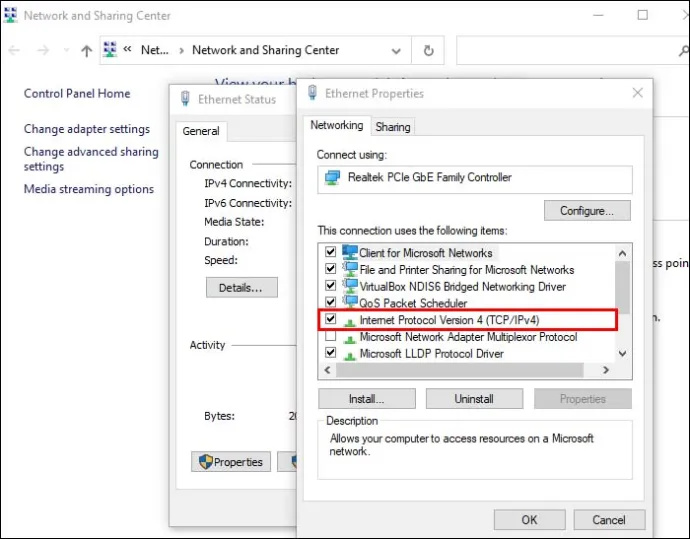Image resolution: width=690 pixels, height=539 pixels.
Task: Click the Client for Microsoft Networks icon
Action: coord(350,252)
